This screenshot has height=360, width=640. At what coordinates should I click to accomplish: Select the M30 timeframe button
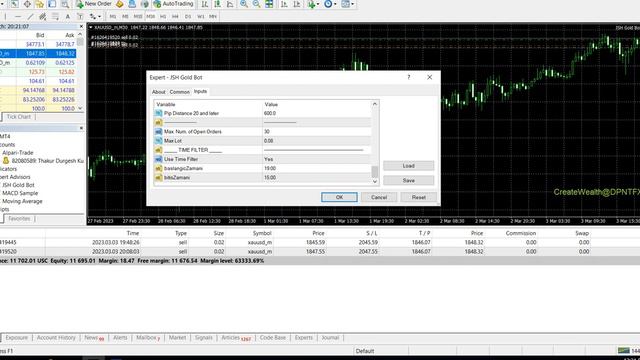150,16
